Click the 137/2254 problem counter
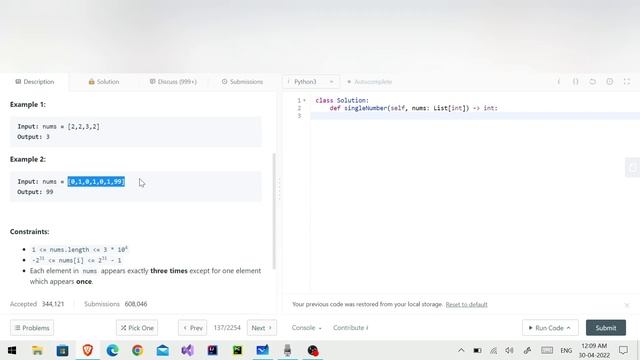This screenshot has width=640, height=360. tap(227, 328)
